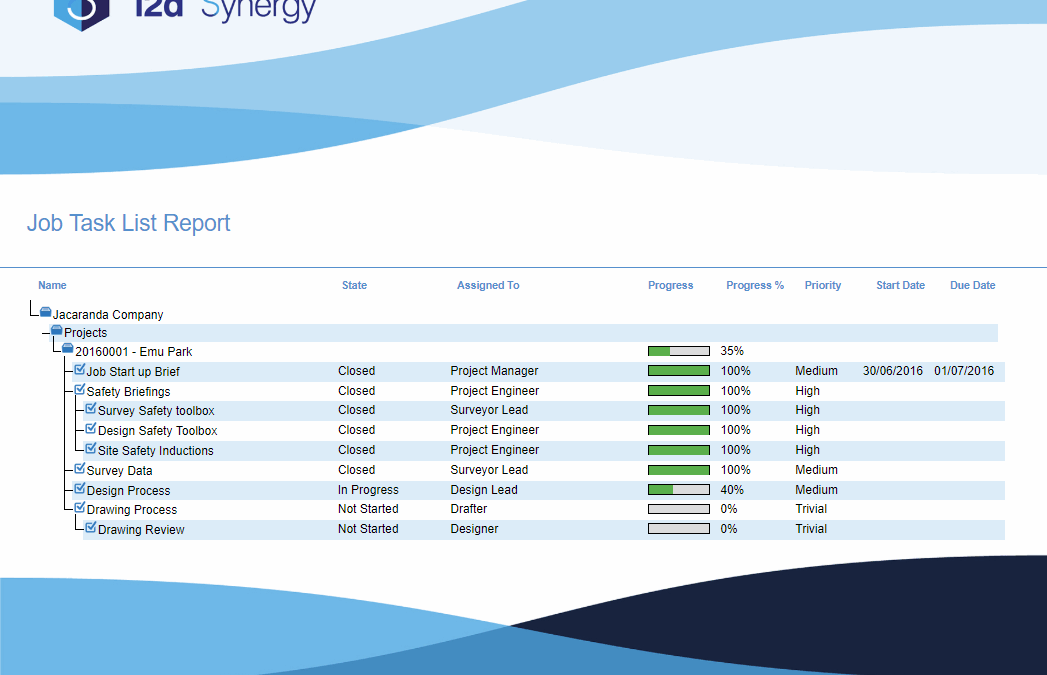Viewport: 1047px width, 675px height.
Task: Select the Jacaranda Company tree node
Action: 108,314
